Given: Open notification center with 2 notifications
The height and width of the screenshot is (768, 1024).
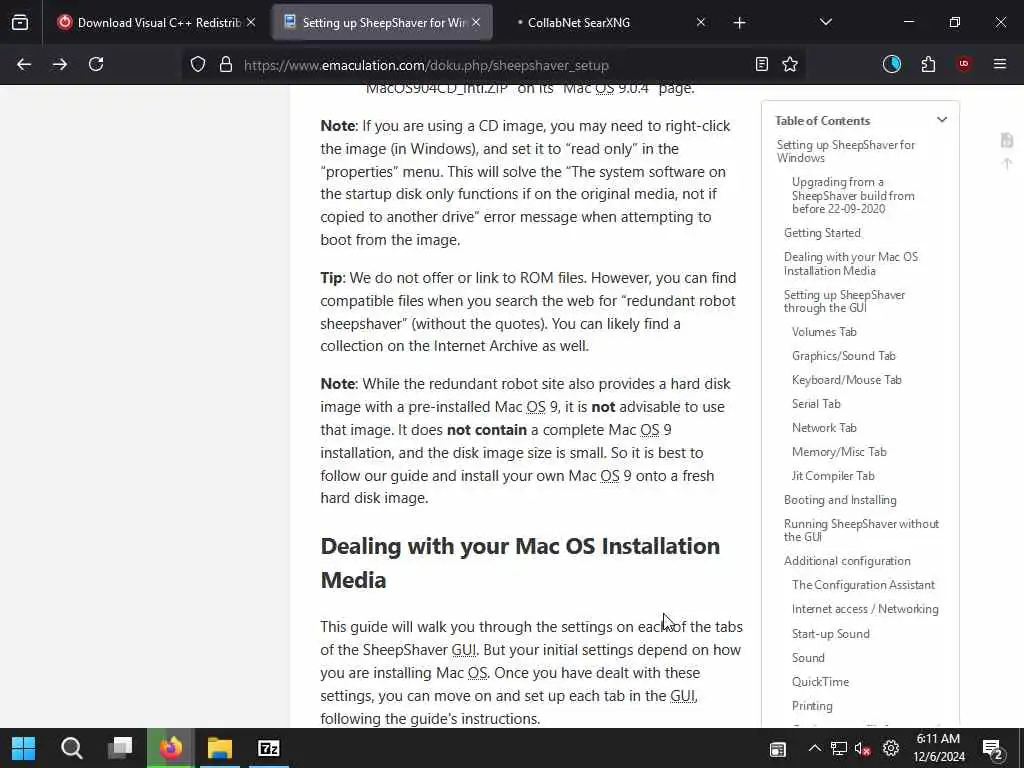Looking at the screenshot, I should pos(993,749).
